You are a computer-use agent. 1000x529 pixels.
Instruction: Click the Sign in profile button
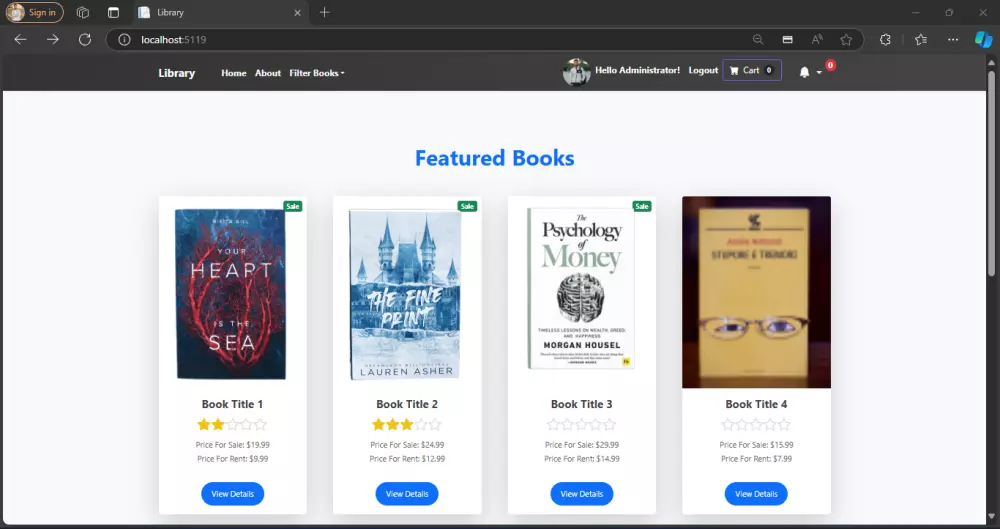tap(34, 12)
